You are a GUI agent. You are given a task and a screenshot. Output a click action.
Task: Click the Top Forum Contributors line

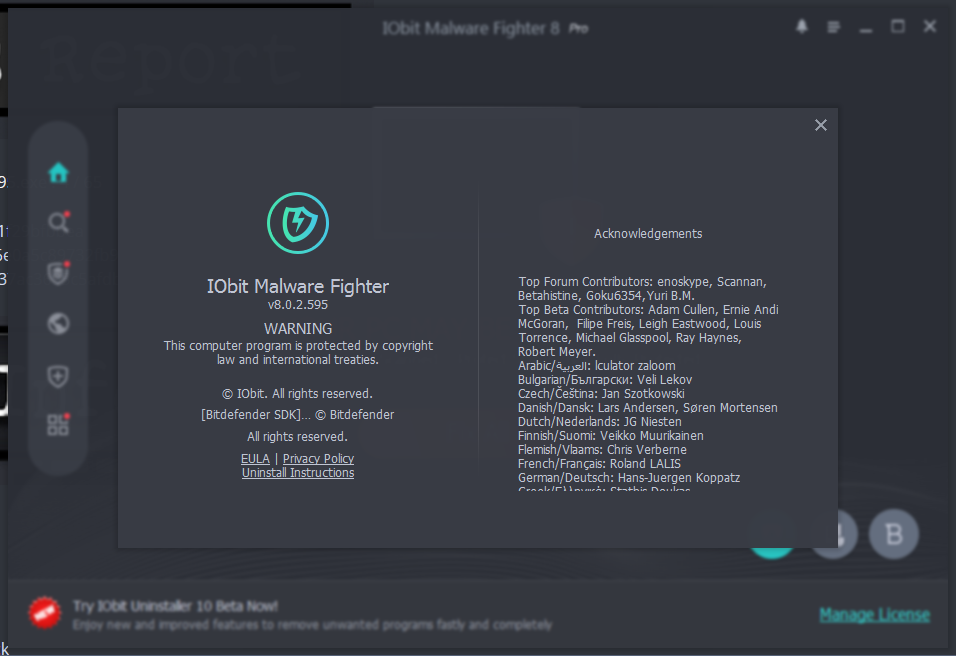click(x=642, y=282)
